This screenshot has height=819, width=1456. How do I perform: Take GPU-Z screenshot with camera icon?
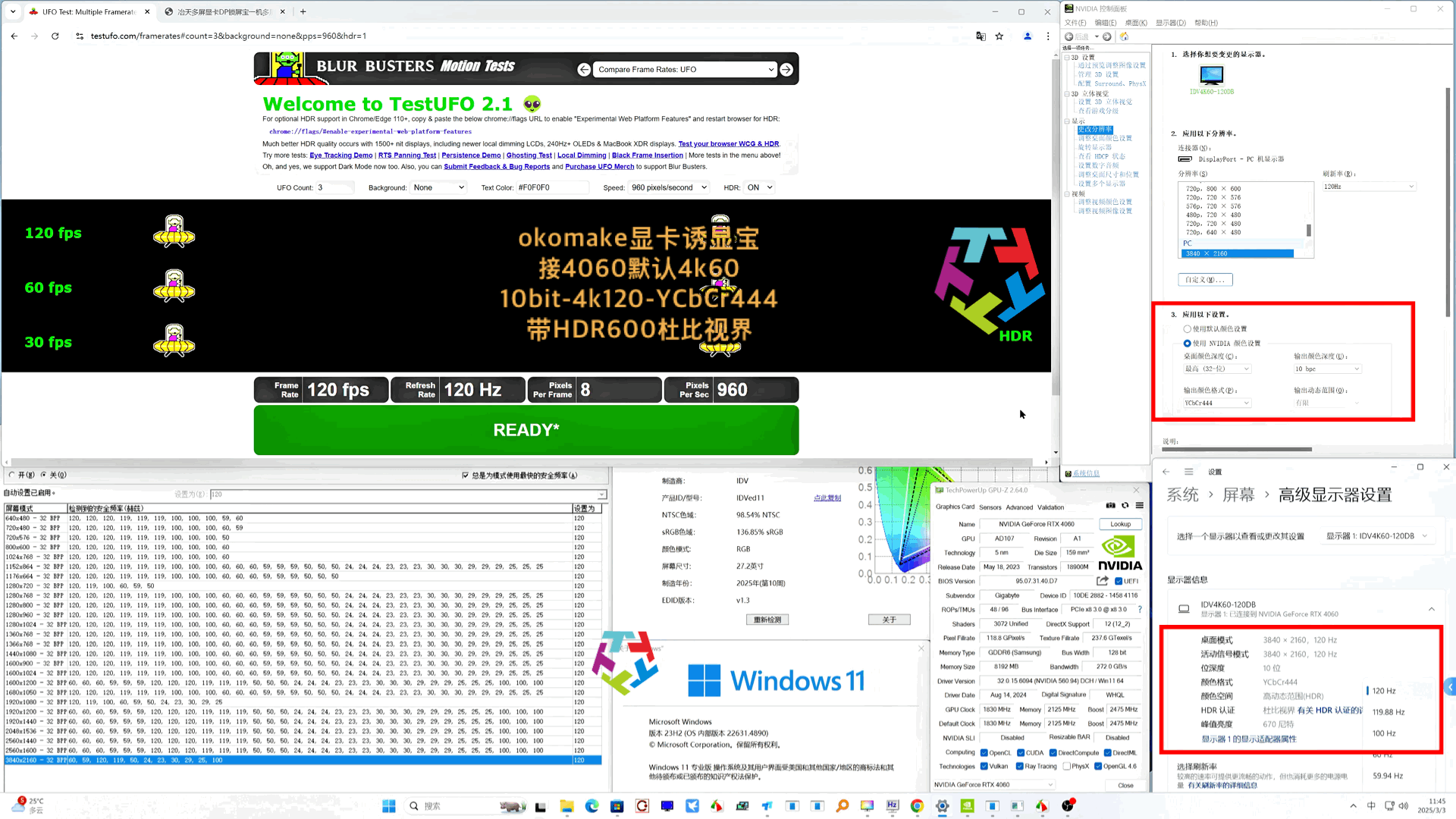point(1110,506)
